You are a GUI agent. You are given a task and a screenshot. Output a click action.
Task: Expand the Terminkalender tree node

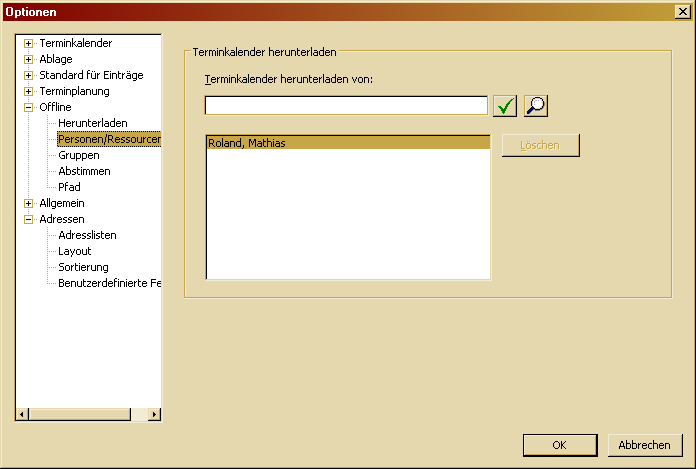[29, 43]
